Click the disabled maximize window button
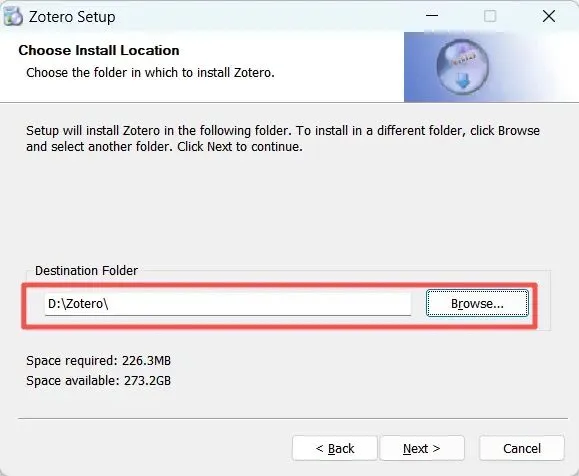579x476 pixels. (x=490, y=16)
